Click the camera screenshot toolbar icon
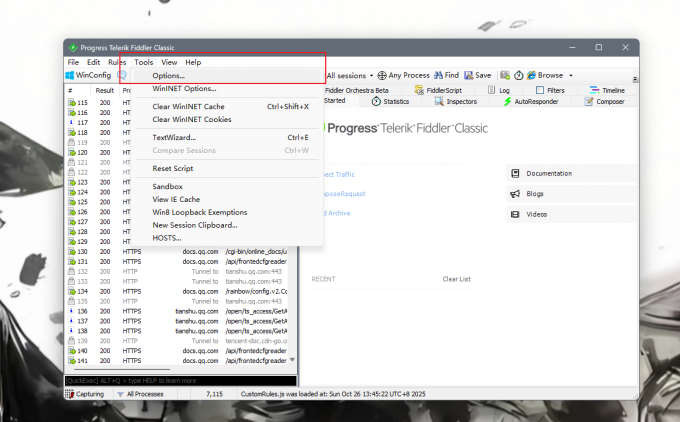This screenshot has width=680, height=422. pos(505,75)
